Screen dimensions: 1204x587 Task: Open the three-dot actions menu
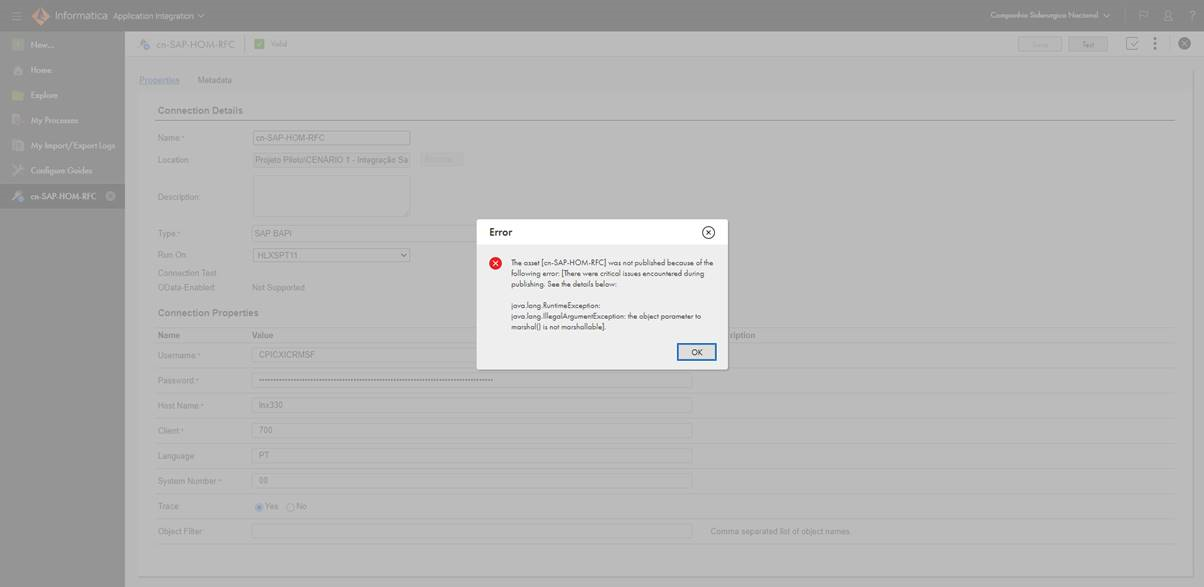tap(1155, 44)
